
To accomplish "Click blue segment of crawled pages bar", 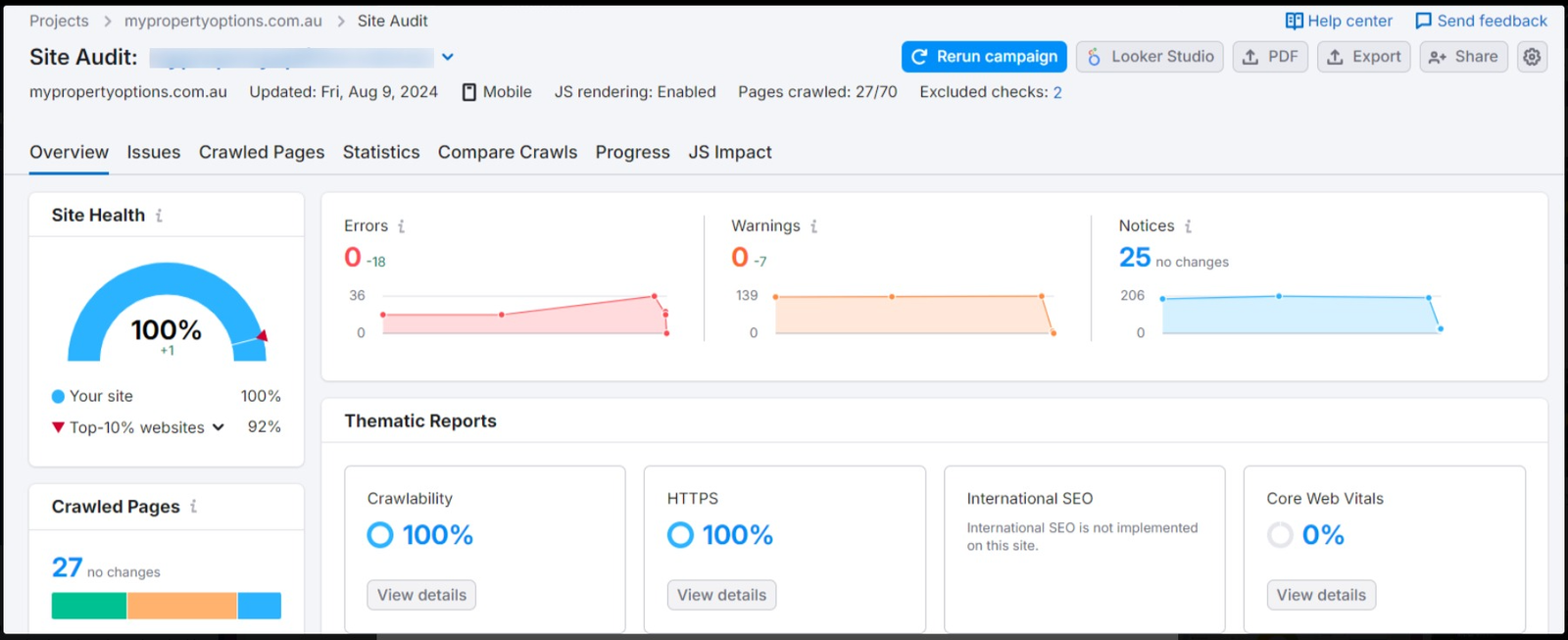I will coord(260,606).
